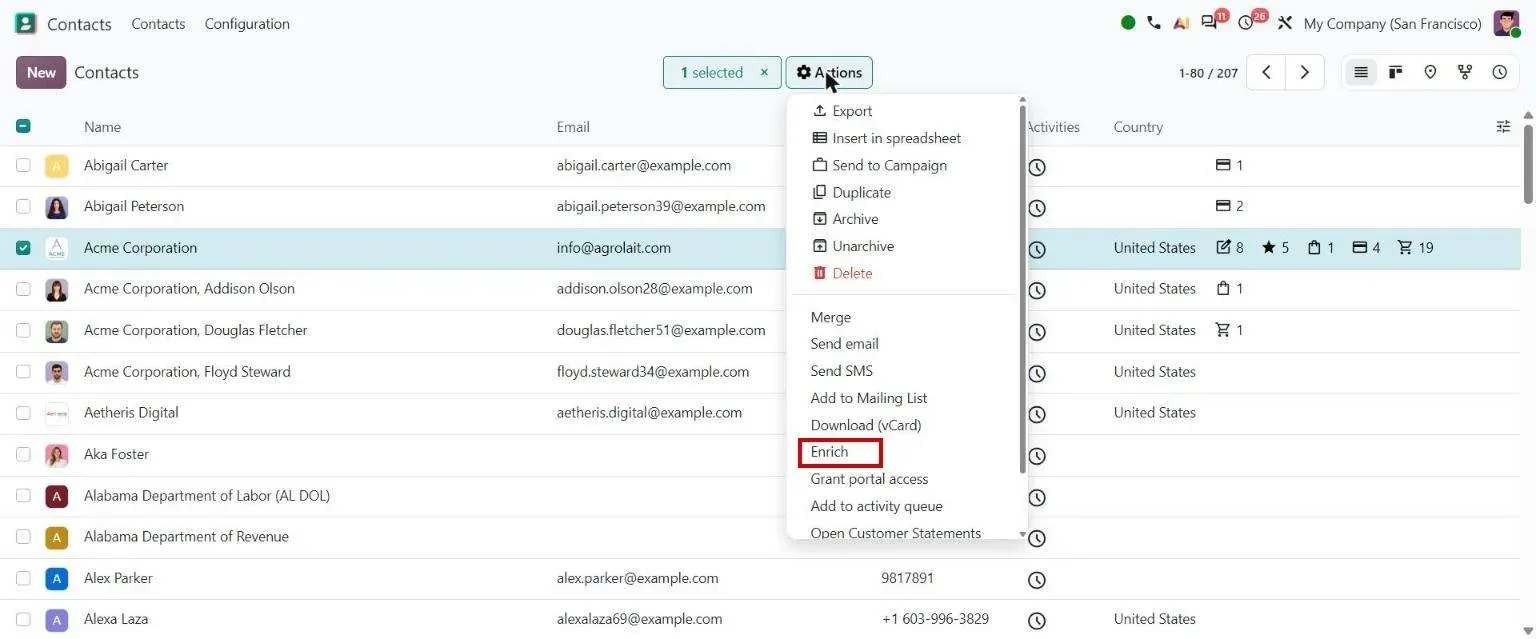The height and width of the screenshot is (639, 1536).
Task: Click the green online status indicator
Action: (1128, 23)
